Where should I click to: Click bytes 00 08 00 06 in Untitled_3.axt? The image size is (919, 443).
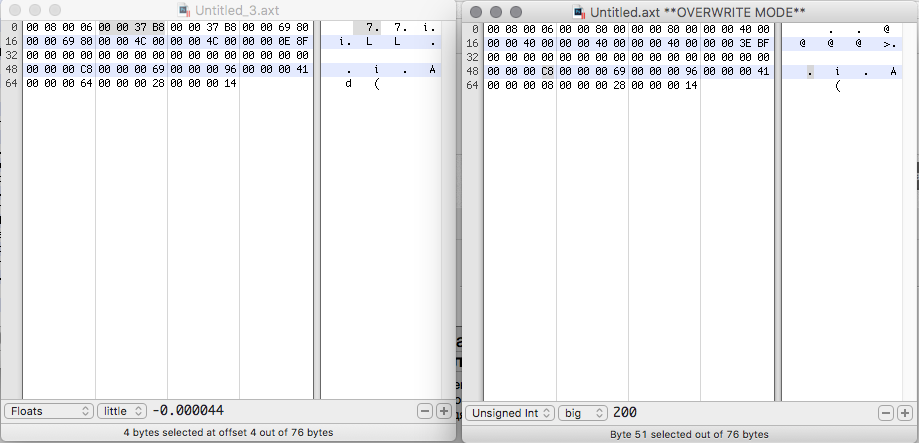tap(60, 27)
